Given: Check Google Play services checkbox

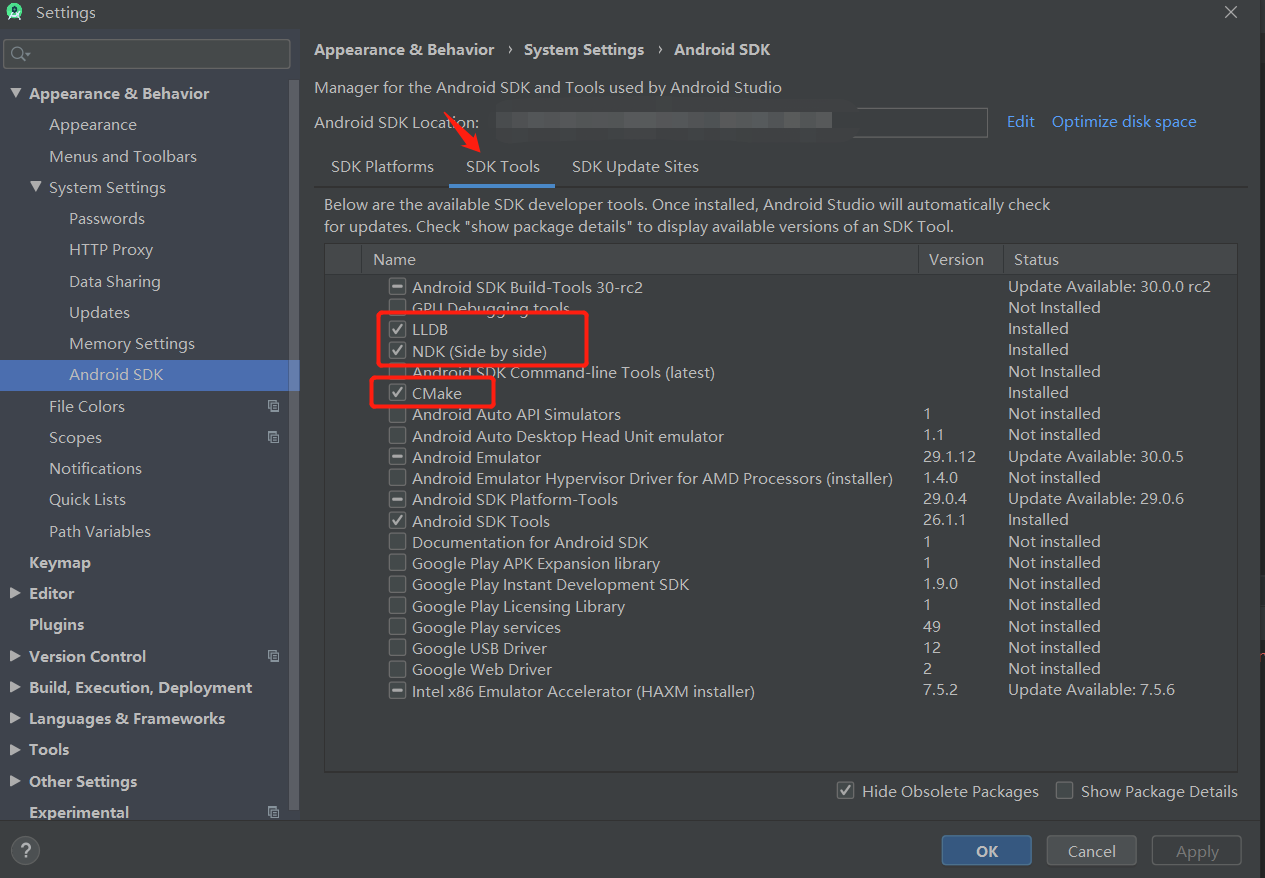Looking at the screenshot, I should click(397, 627).
